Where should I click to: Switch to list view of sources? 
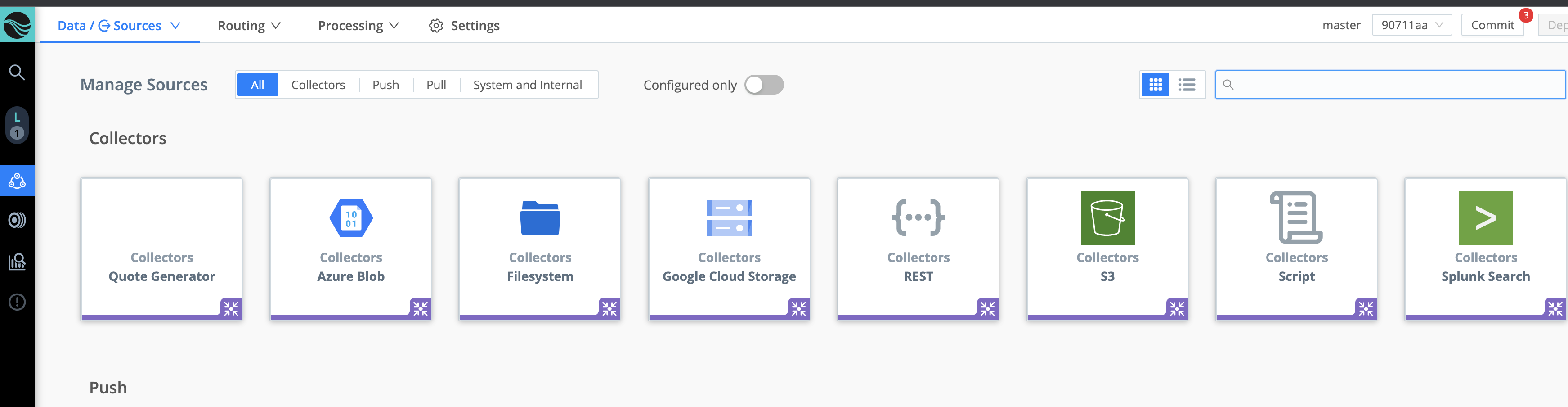[x=1187, y=85]
